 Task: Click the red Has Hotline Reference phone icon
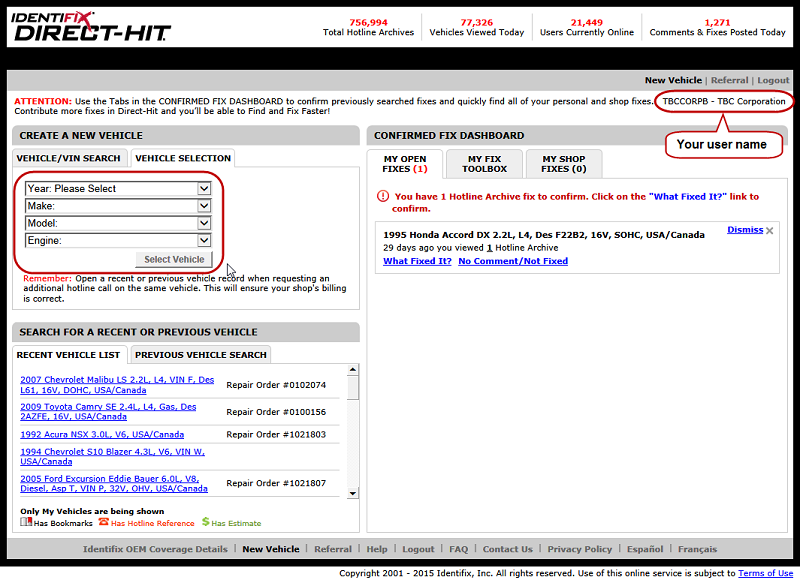click(104, 522)
